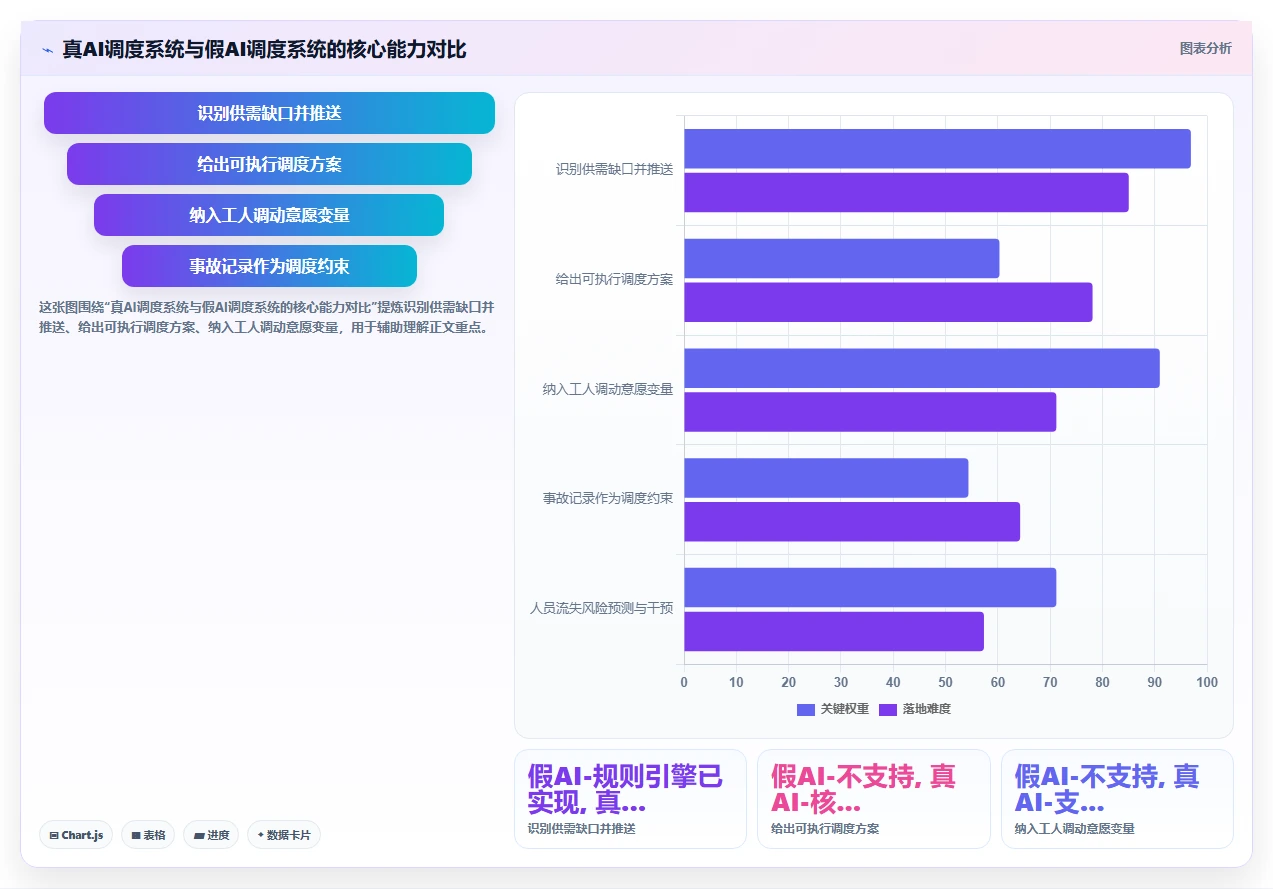This screenshot has width=1273, height=889.
Task: Click the 关键权重 bar for 人员流失风险预测与干预
Action: click(x=870, y=587)
